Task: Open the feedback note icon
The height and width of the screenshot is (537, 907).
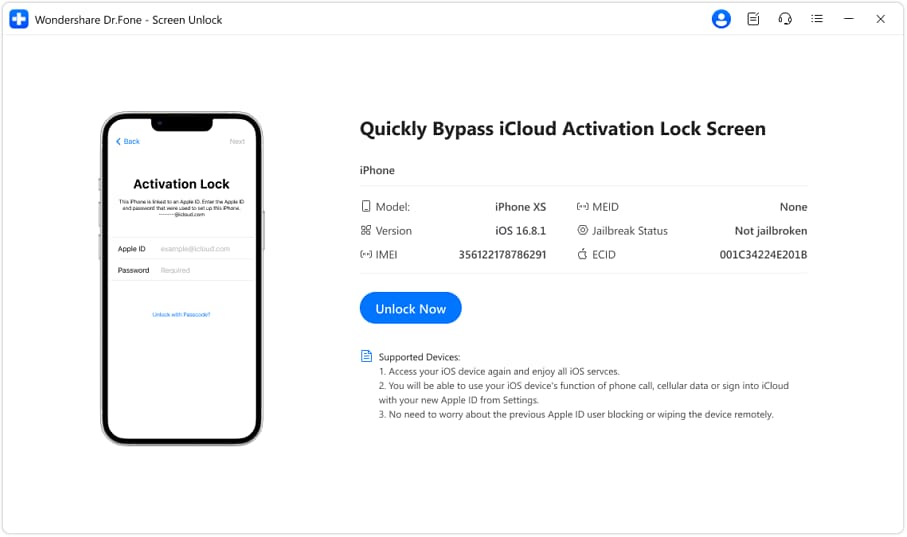Action: pyautogui.click(x=753, y=19)
